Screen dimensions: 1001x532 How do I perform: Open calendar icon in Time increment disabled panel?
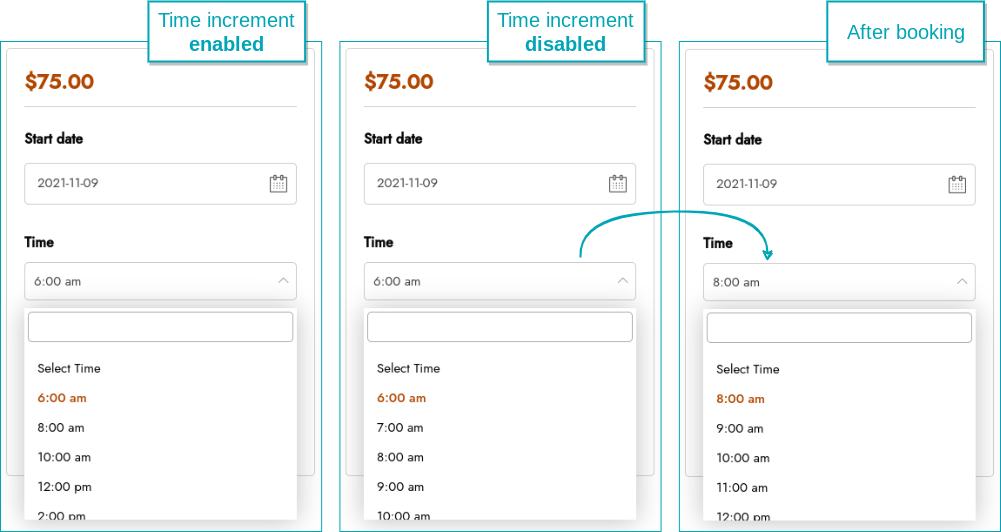(x=617, y=184)
